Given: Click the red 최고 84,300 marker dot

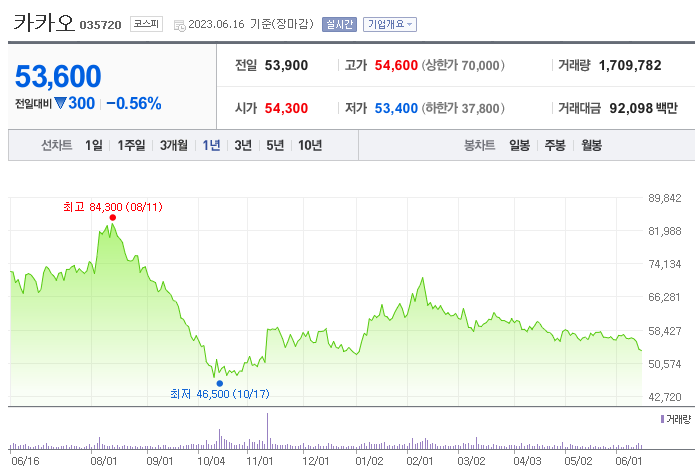Looking at the screenshot, I should coord(113,218).
